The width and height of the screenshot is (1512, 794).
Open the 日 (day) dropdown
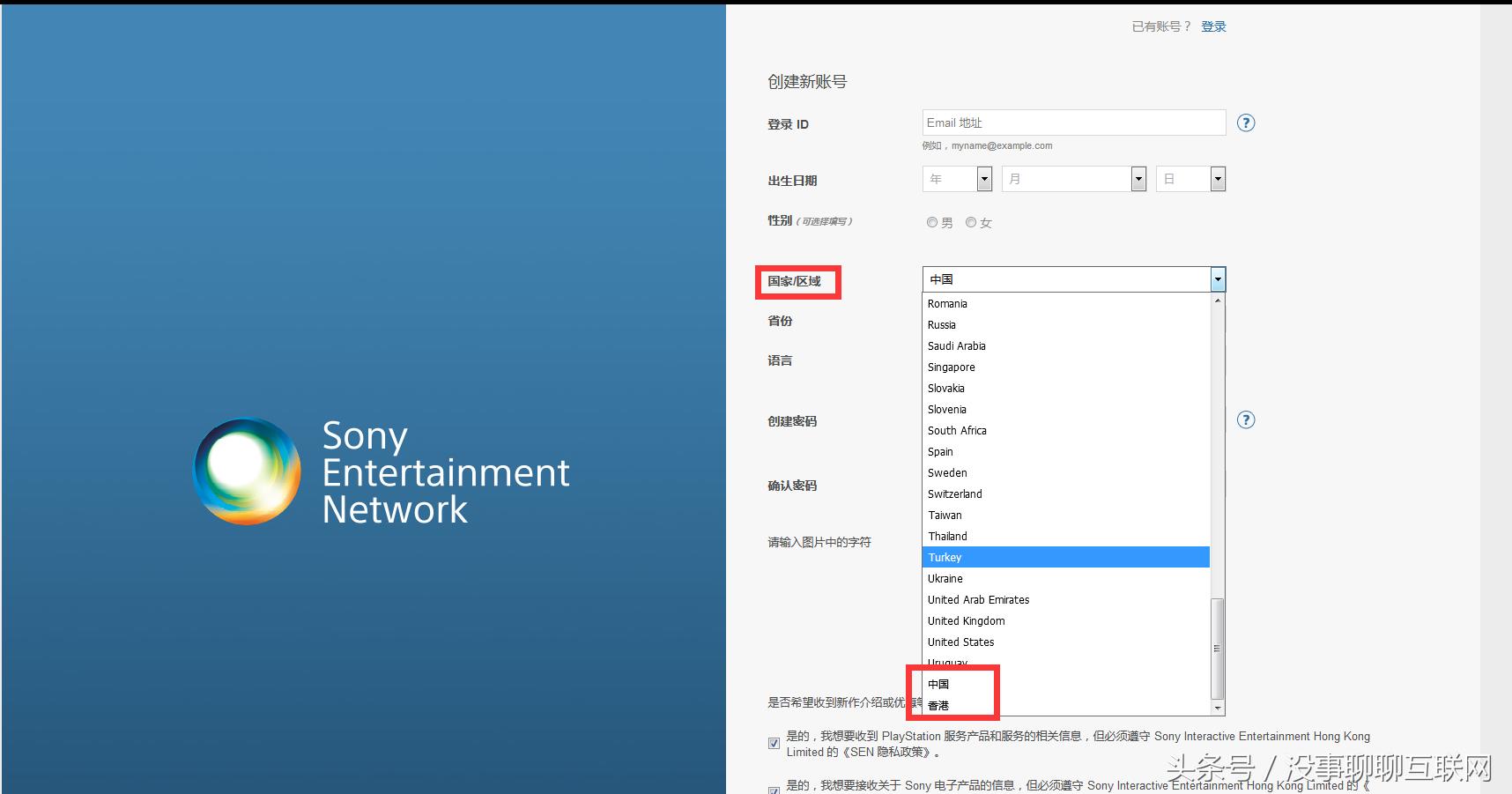click(1218, 178)
